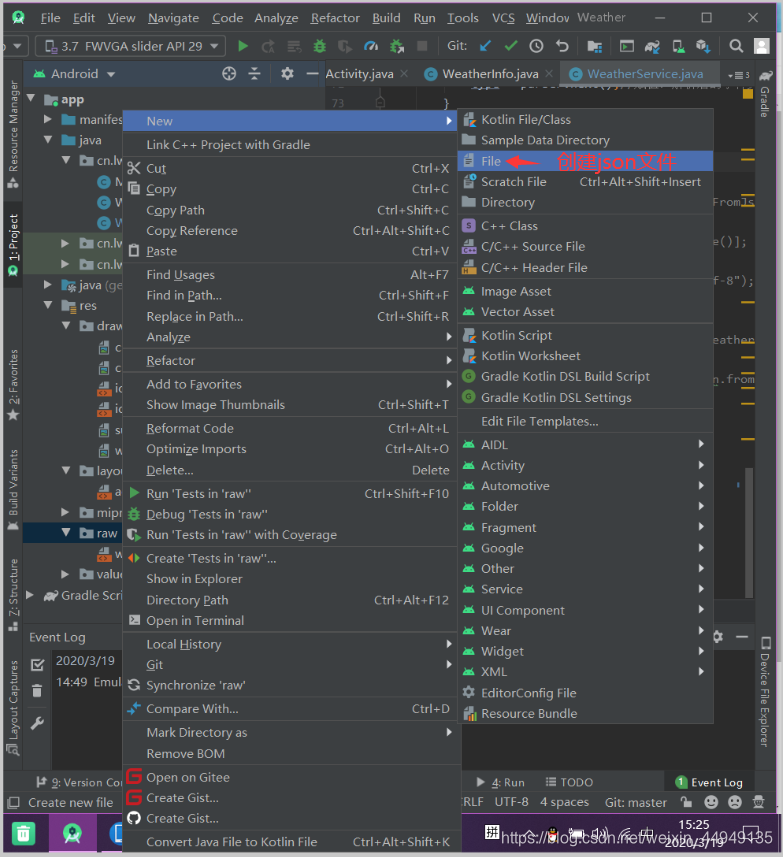Expand the Activity submenu arrow
Viewport: 783px width, 857px height.
click(701, 465)
